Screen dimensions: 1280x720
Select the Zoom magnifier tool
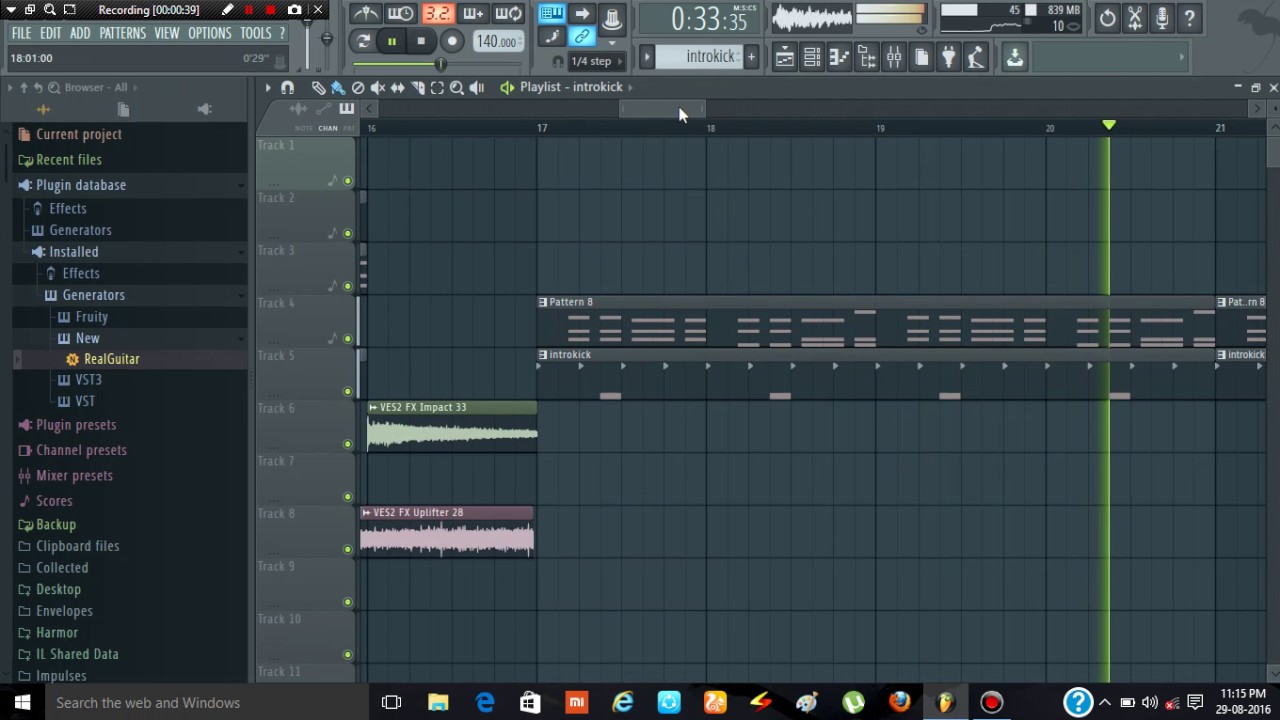click(x=457, y=87)
